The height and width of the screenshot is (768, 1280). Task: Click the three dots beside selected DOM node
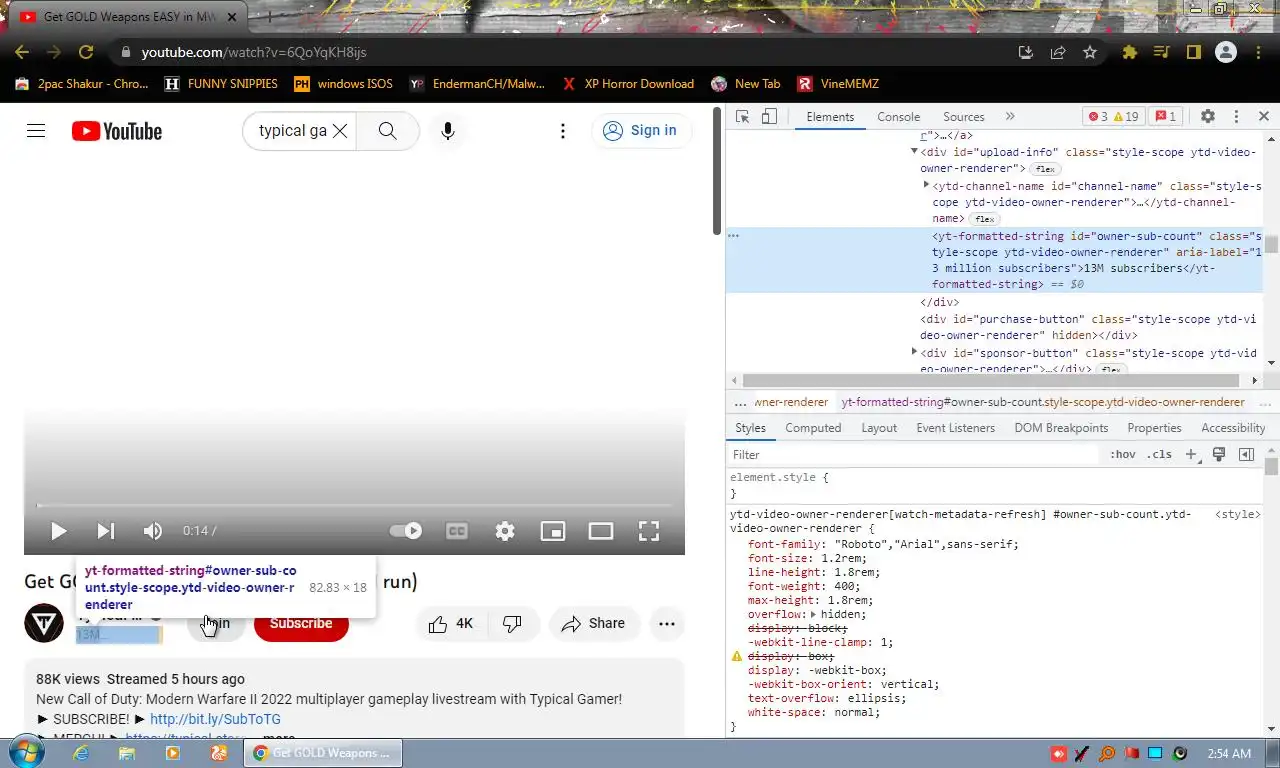(x=734, y=236)
